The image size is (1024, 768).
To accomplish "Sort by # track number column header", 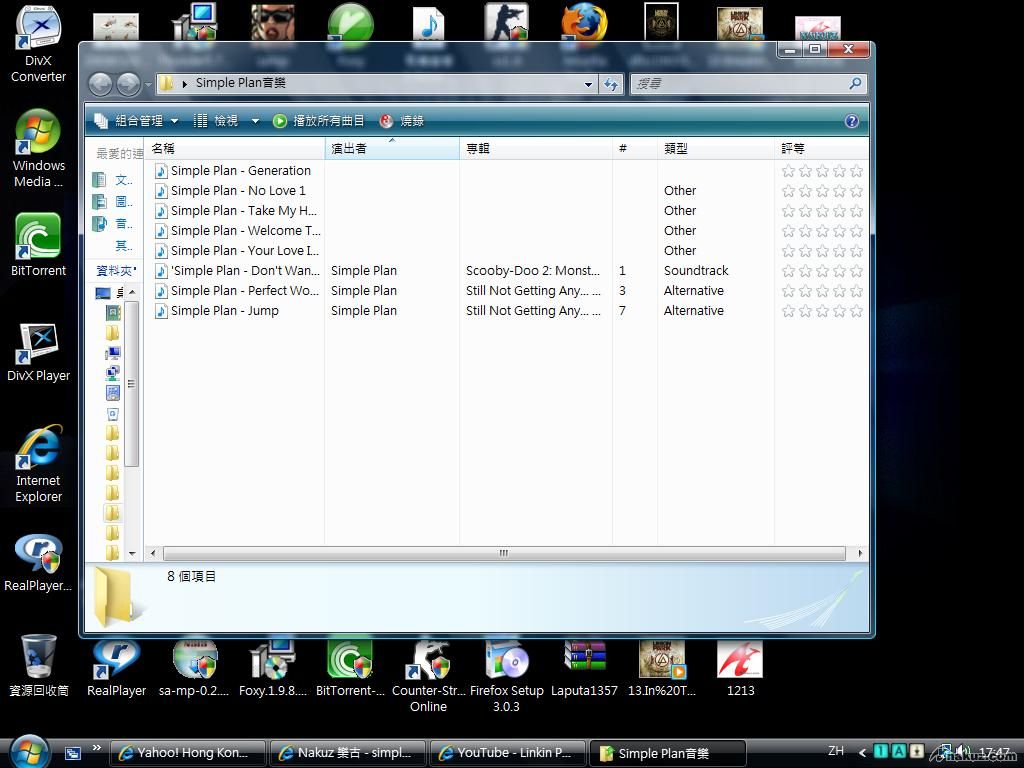I will point(635,148).
